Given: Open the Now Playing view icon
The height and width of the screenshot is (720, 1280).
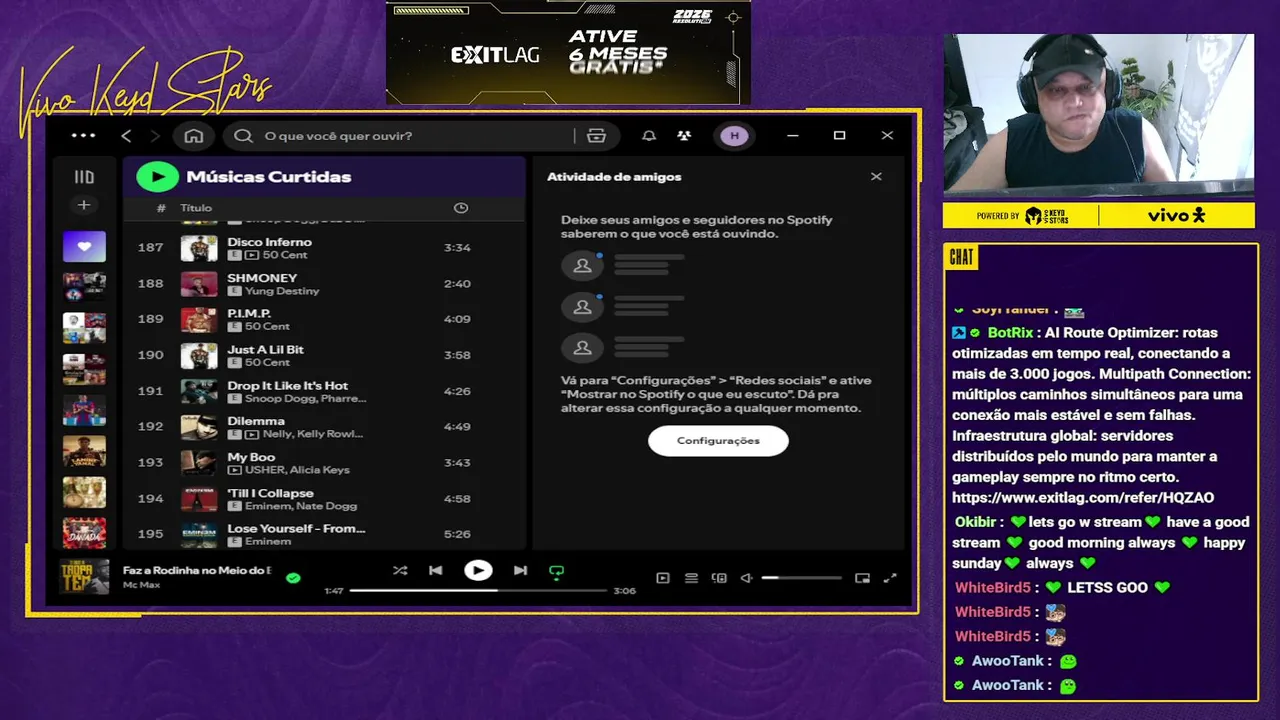Looking at the screenshot, I should [663, 578].
